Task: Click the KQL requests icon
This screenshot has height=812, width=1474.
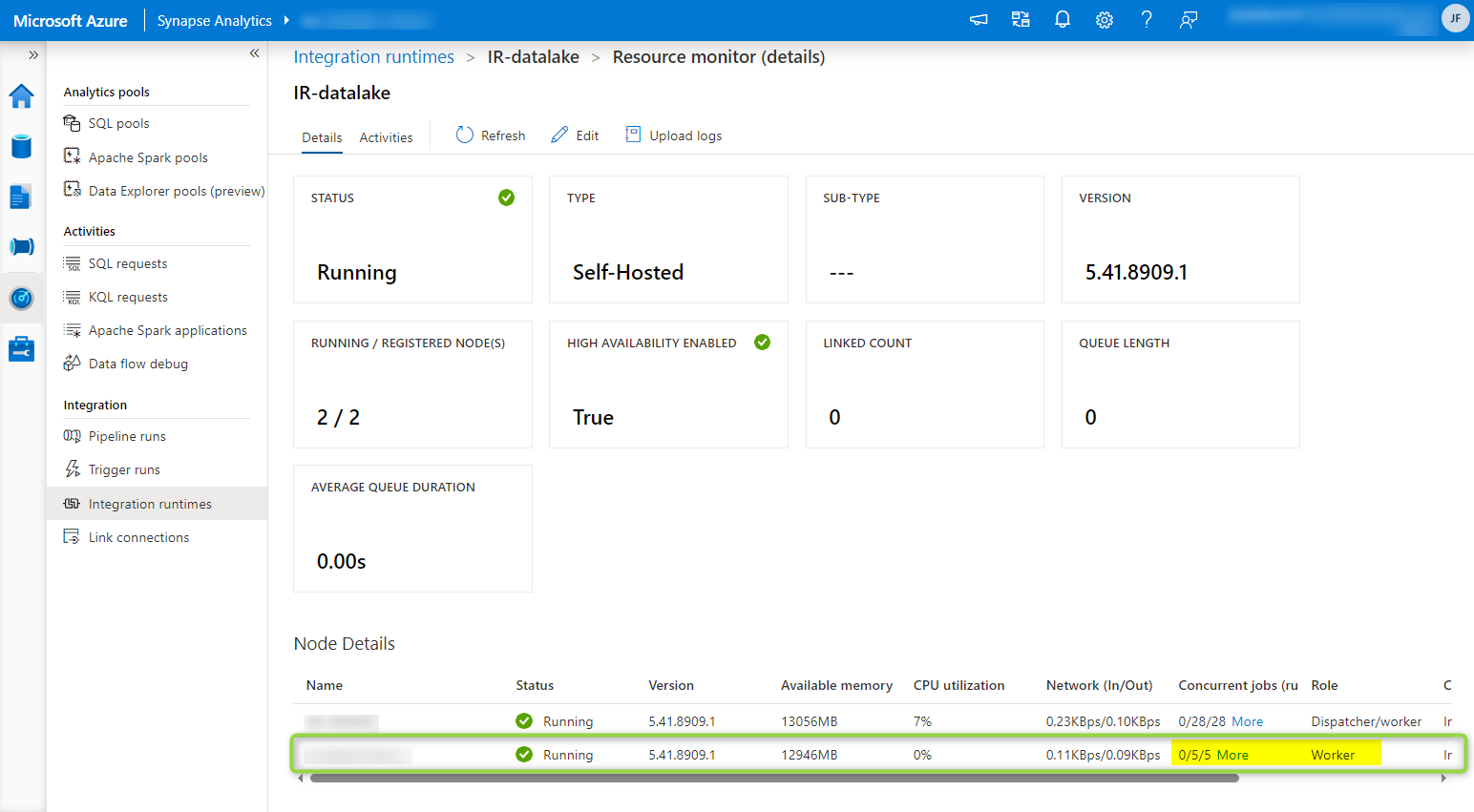Action: pyautogui.click(x=72, y=297)
